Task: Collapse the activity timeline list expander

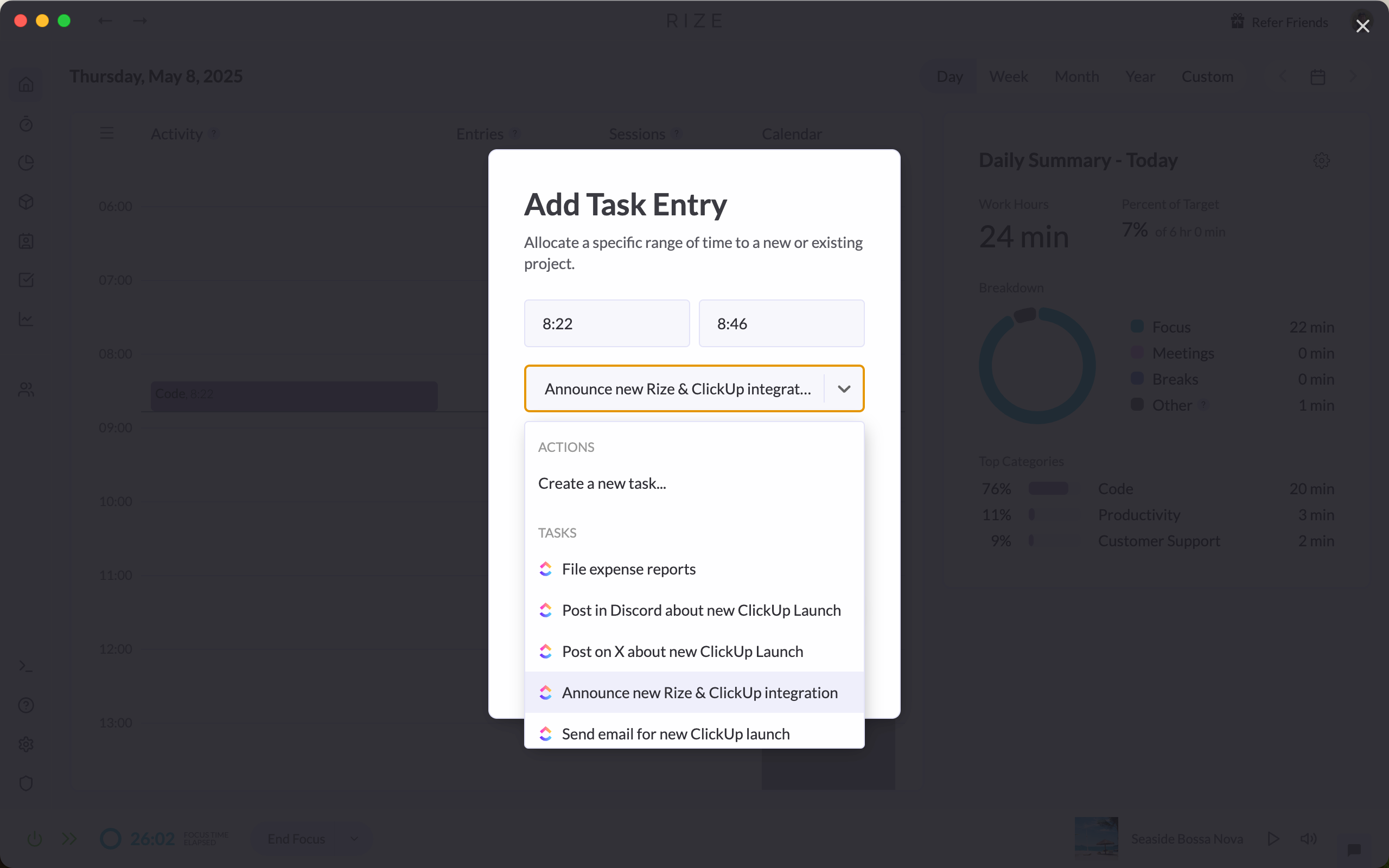Action: (106, 133)
